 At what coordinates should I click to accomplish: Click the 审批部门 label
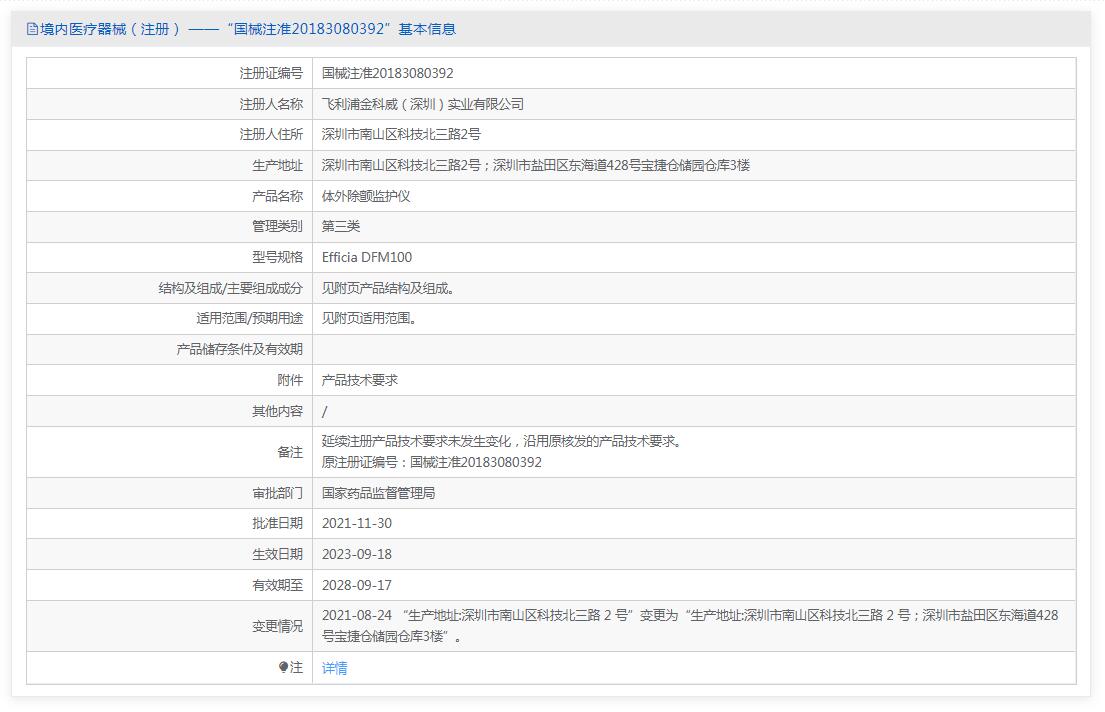277,493
